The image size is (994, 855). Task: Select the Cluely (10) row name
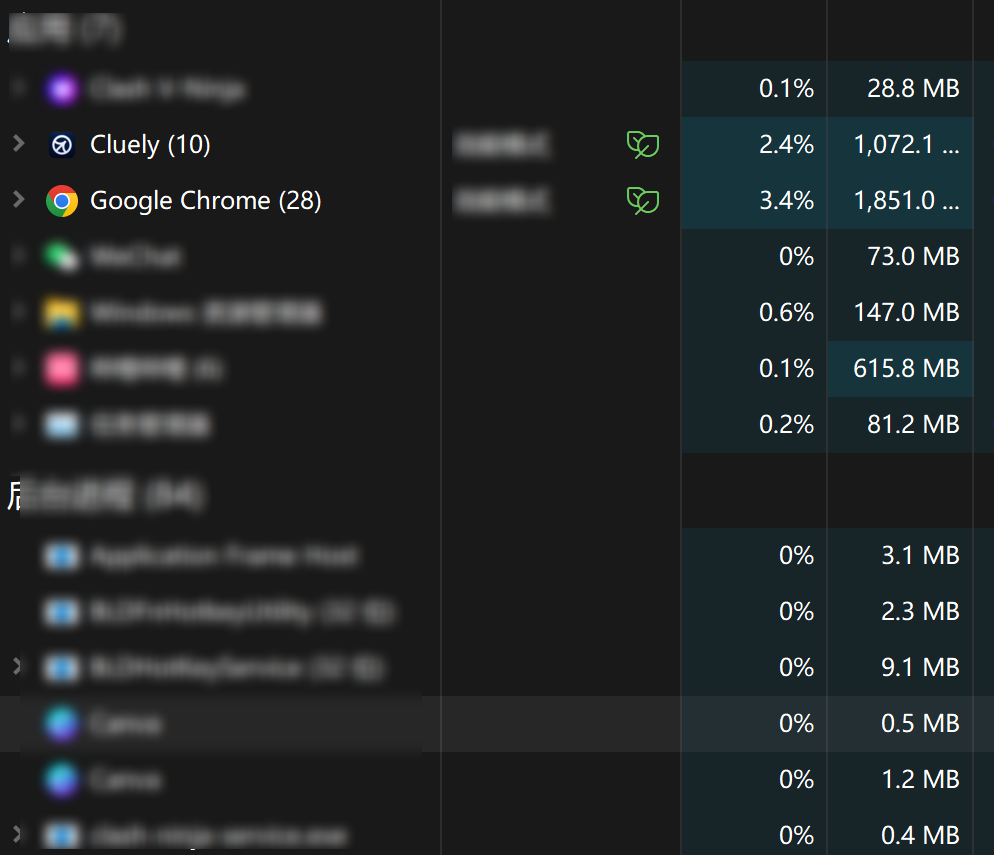click(150, 145)
